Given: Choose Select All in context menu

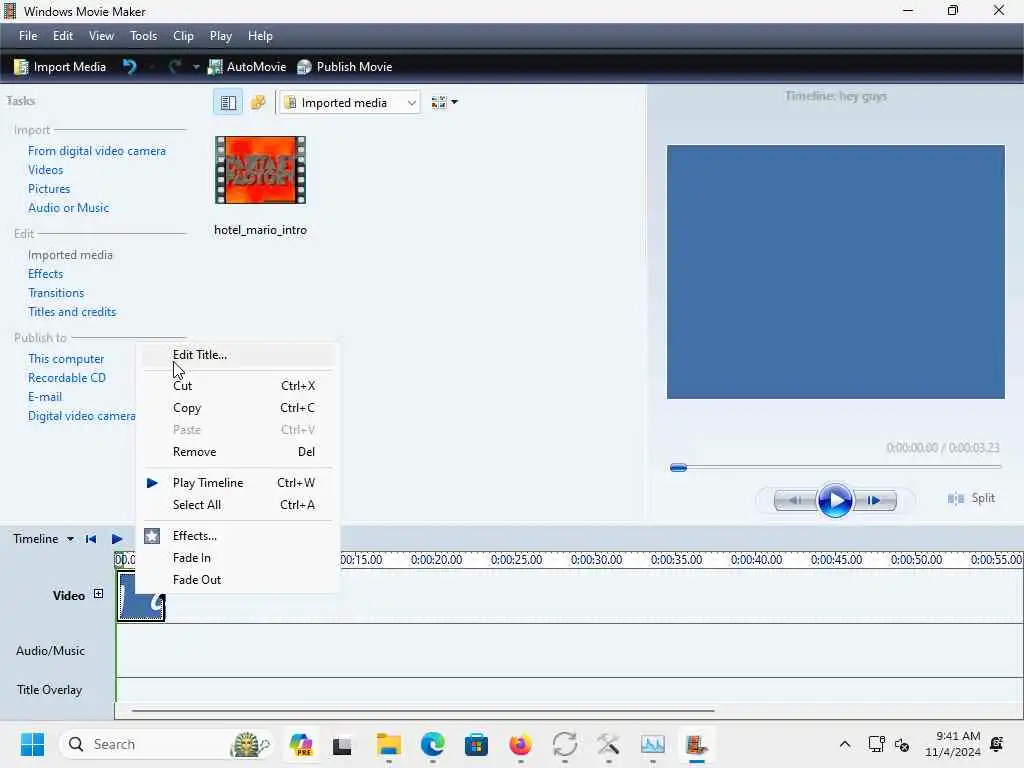Looking at the screenshot, I should point(238,505).
